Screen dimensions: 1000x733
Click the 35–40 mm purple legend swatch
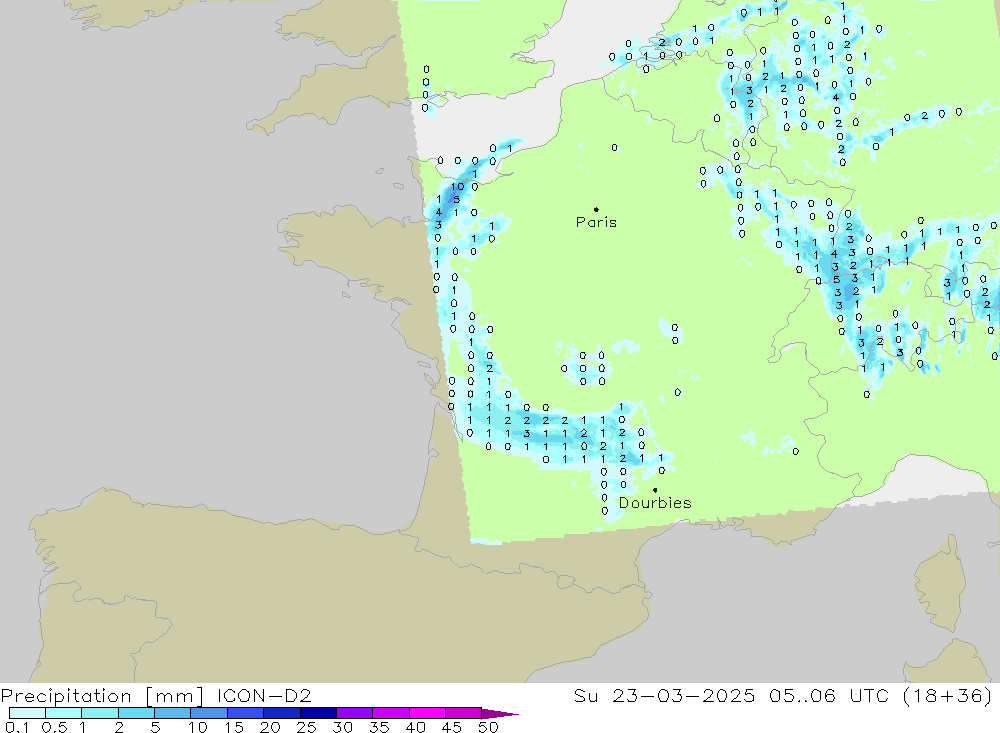coord(391,713)
